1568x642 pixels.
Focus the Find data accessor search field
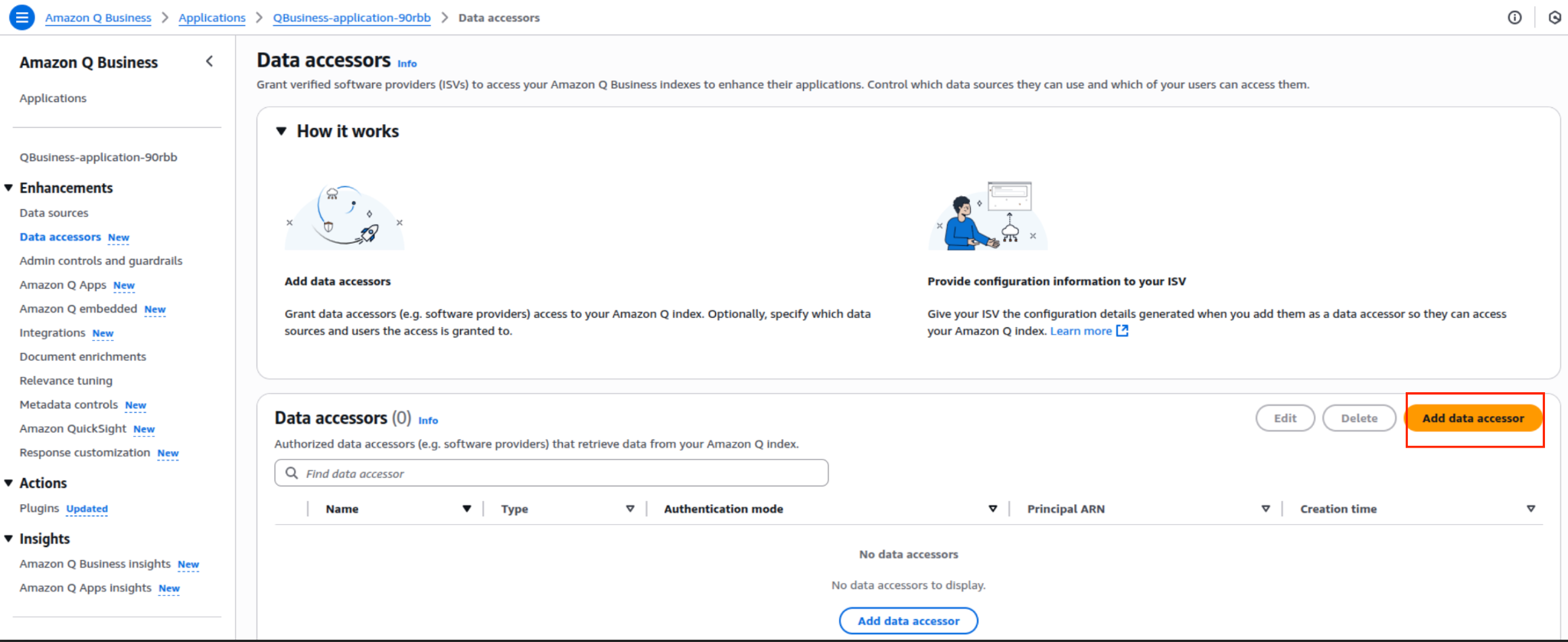pos(551,473)
